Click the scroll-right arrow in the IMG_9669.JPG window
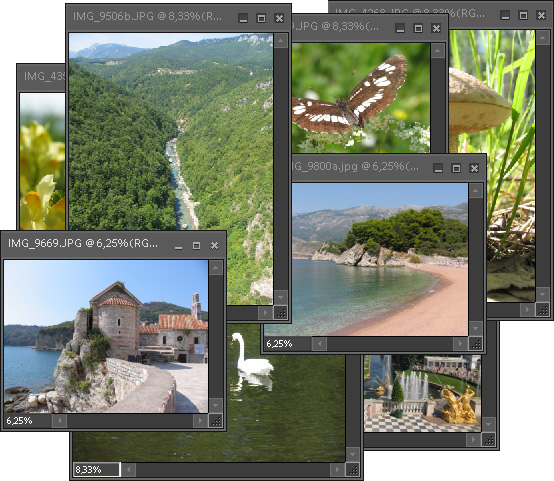554x481 pixels. click(200, 421)
